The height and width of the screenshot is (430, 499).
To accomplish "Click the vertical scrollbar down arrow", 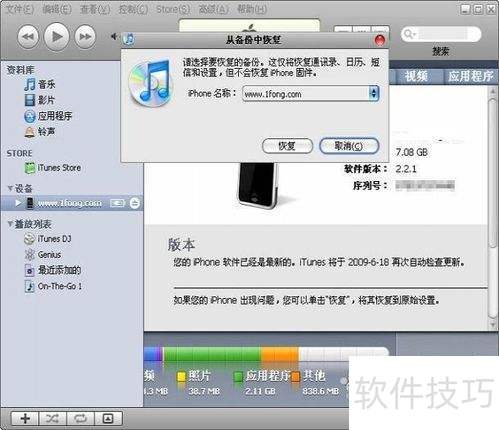I will [x=492, y=324].
